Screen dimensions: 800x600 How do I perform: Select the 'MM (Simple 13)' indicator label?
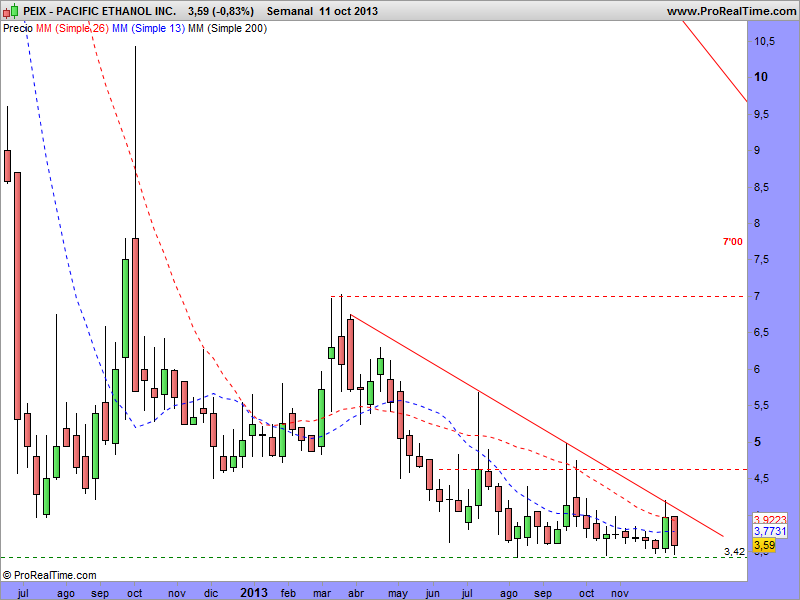pos(148,29)
